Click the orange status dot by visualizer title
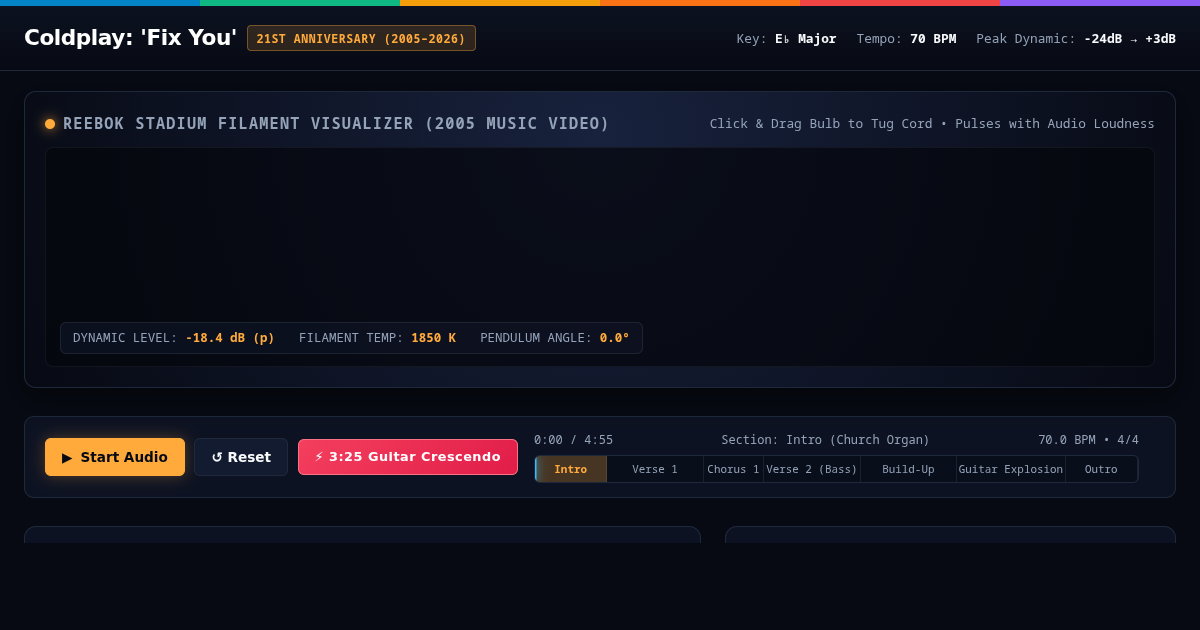 tap(50, 124)
